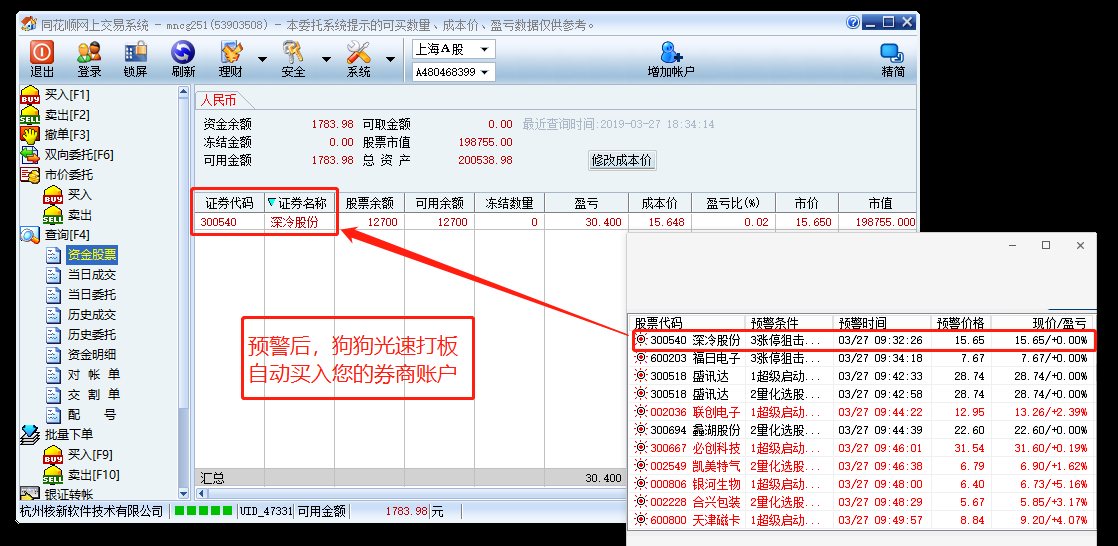This screenshot has height=546, width=1118.
Task: Expand the 安全 dropdown arrow
Action: [x=327, y=60]
